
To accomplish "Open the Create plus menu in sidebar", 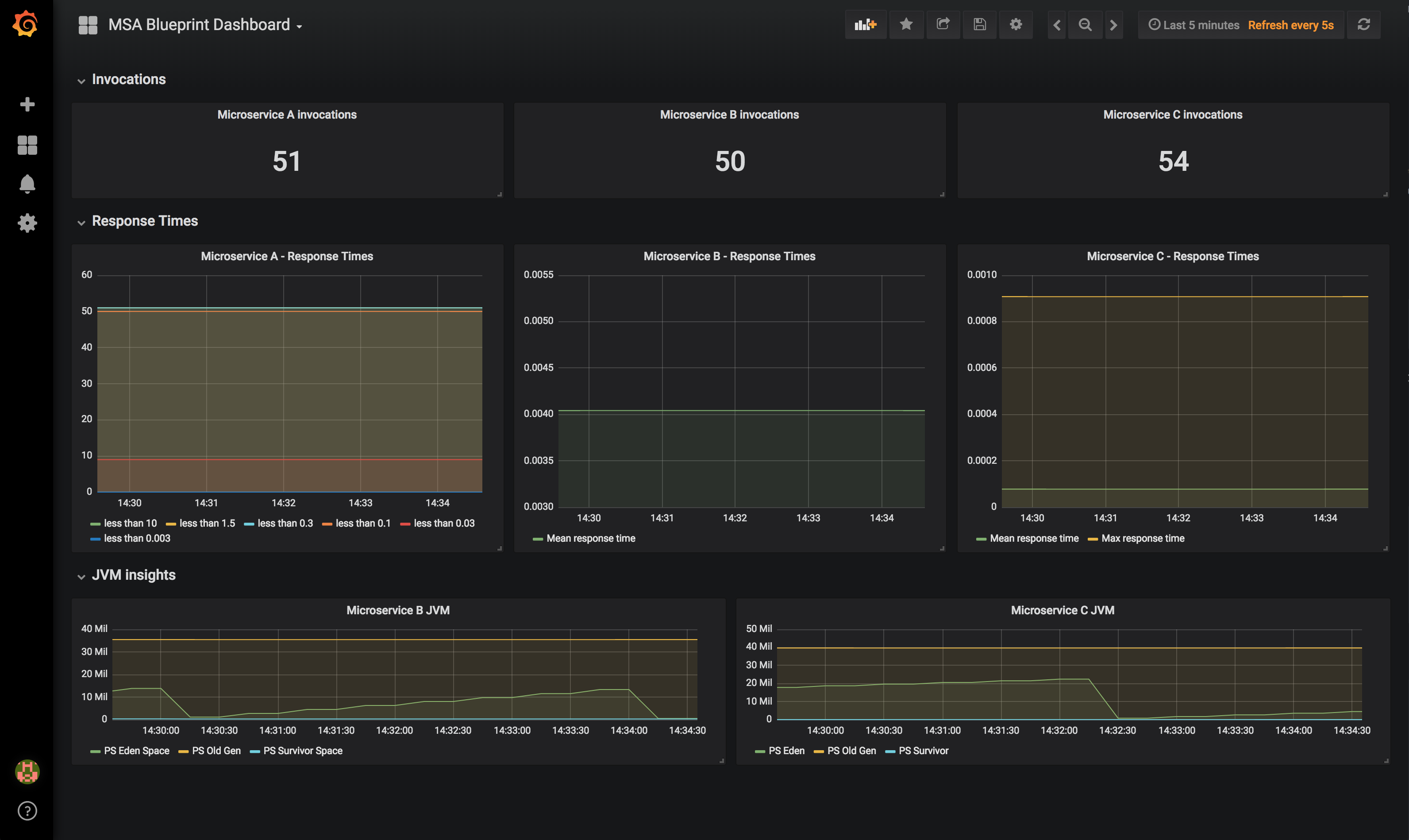I will [27, 104].
